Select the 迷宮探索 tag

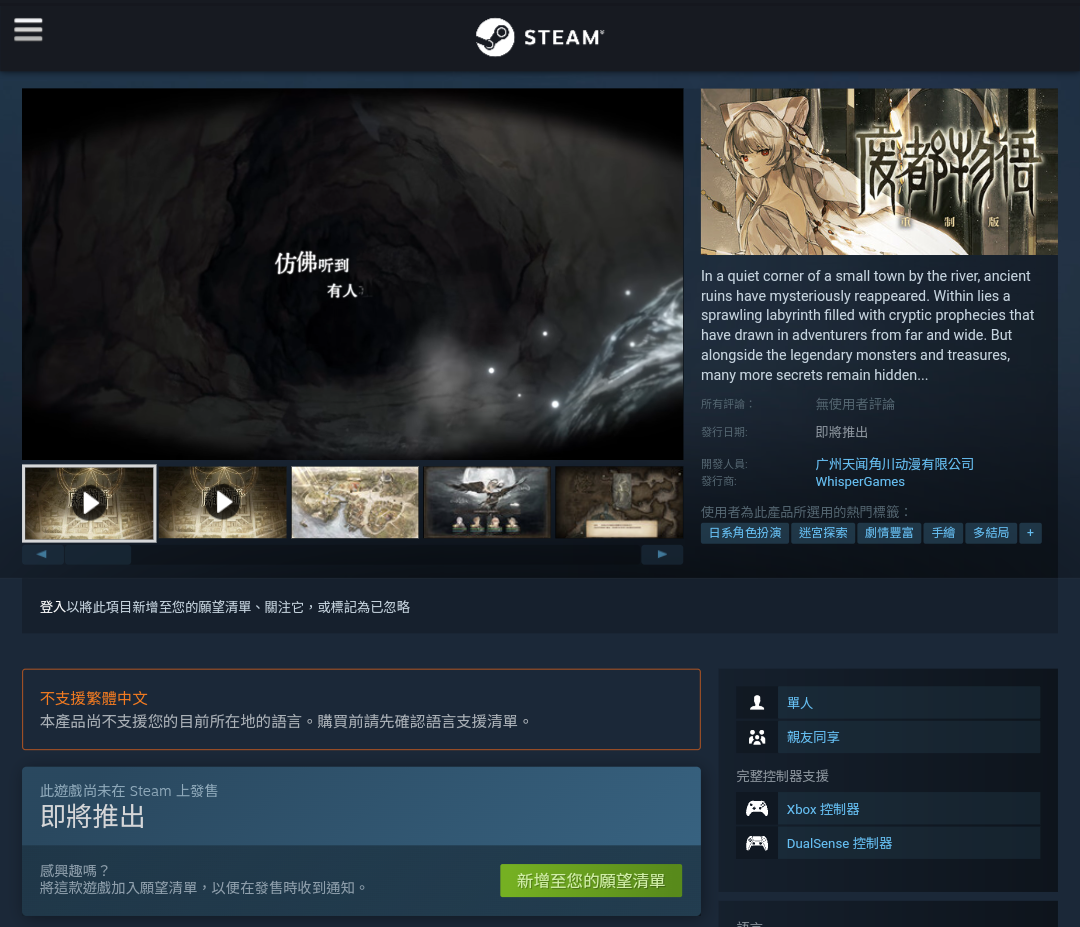pyautogui.click(x=822, y=533)
